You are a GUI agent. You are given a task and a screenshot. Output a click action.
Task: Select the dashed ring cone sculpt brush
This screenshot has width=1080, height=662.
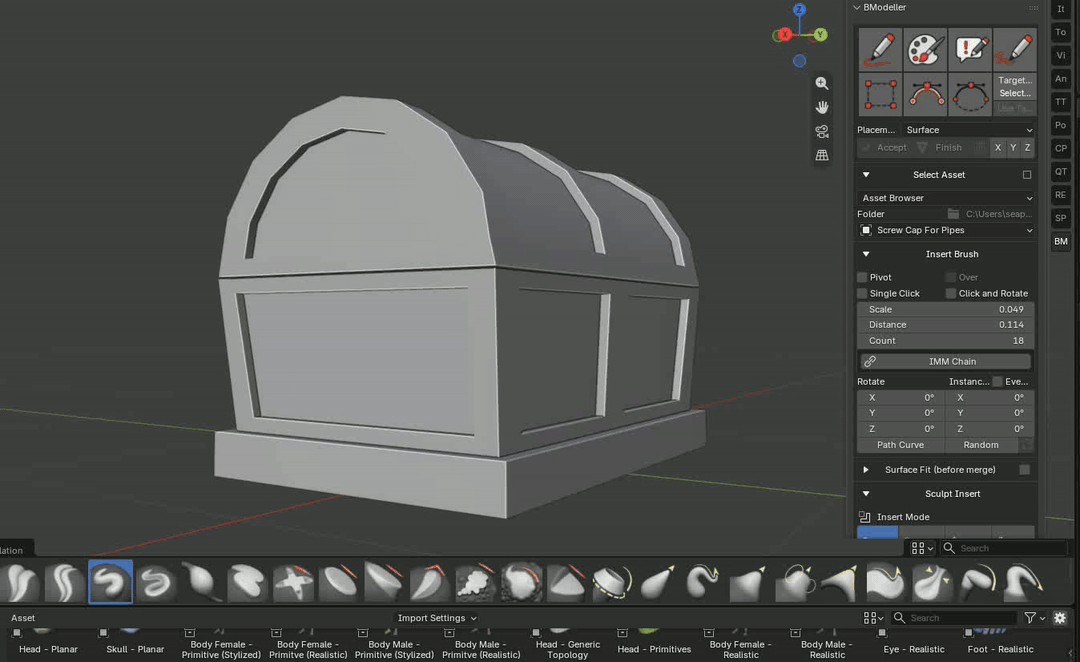tap(612, 581)
